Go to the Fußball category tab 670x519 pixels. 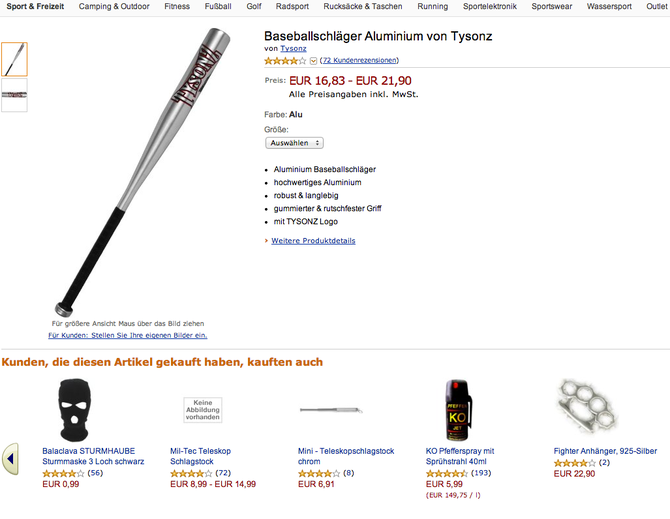click(x=218, y=6)
